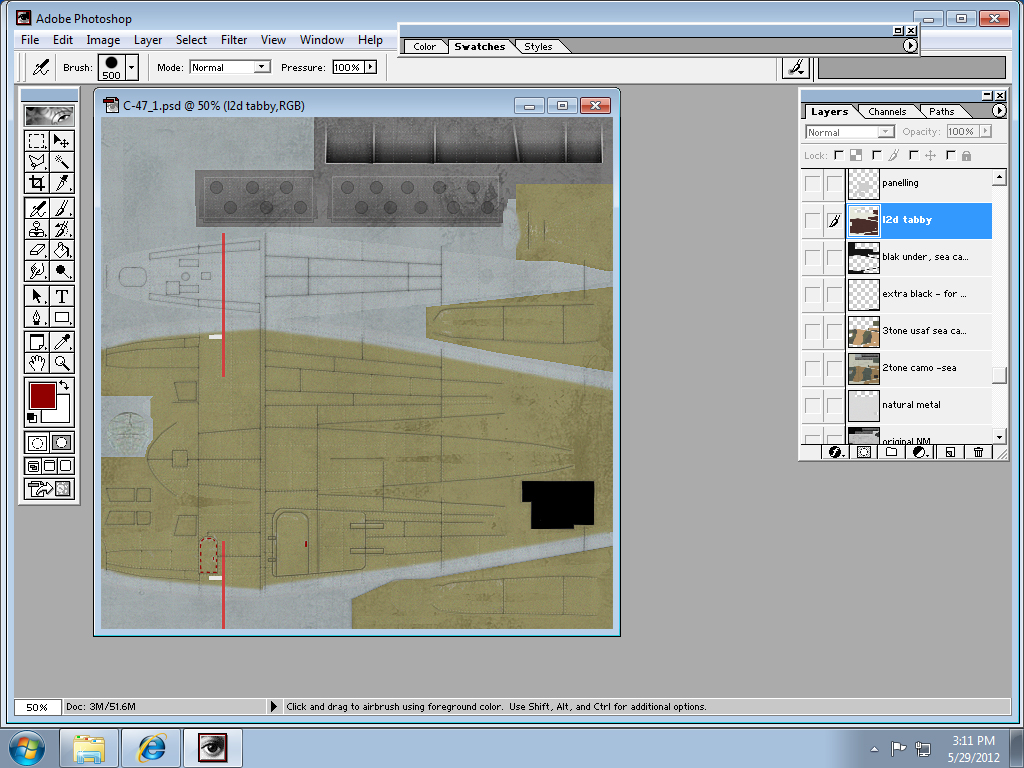Select the Clone Stamp tool
The image size is (1024, 768).
point(37,229)
